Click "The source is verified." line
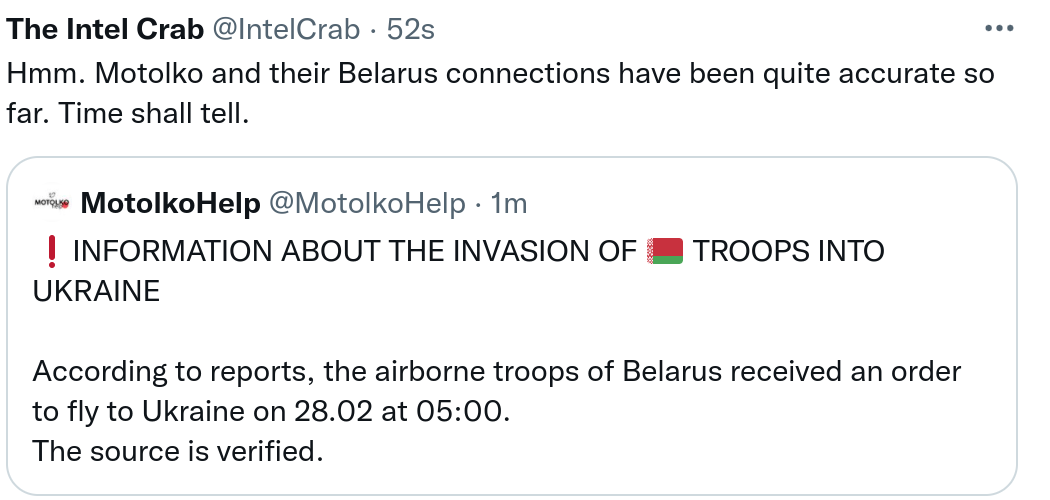1050x500 pixels. point(178,451)
